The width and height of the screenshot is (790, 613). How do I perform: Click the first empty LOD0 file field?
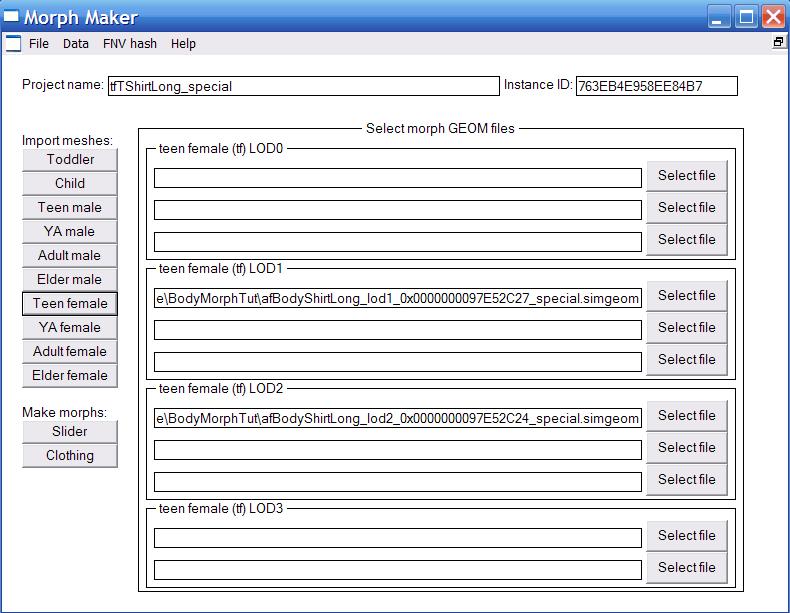[x=398, y=178]
